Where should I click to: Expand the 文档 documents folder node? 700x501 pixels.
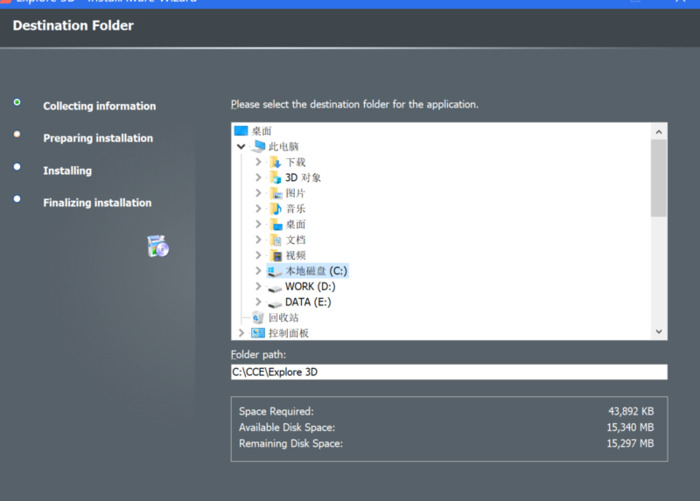[258, 240]
